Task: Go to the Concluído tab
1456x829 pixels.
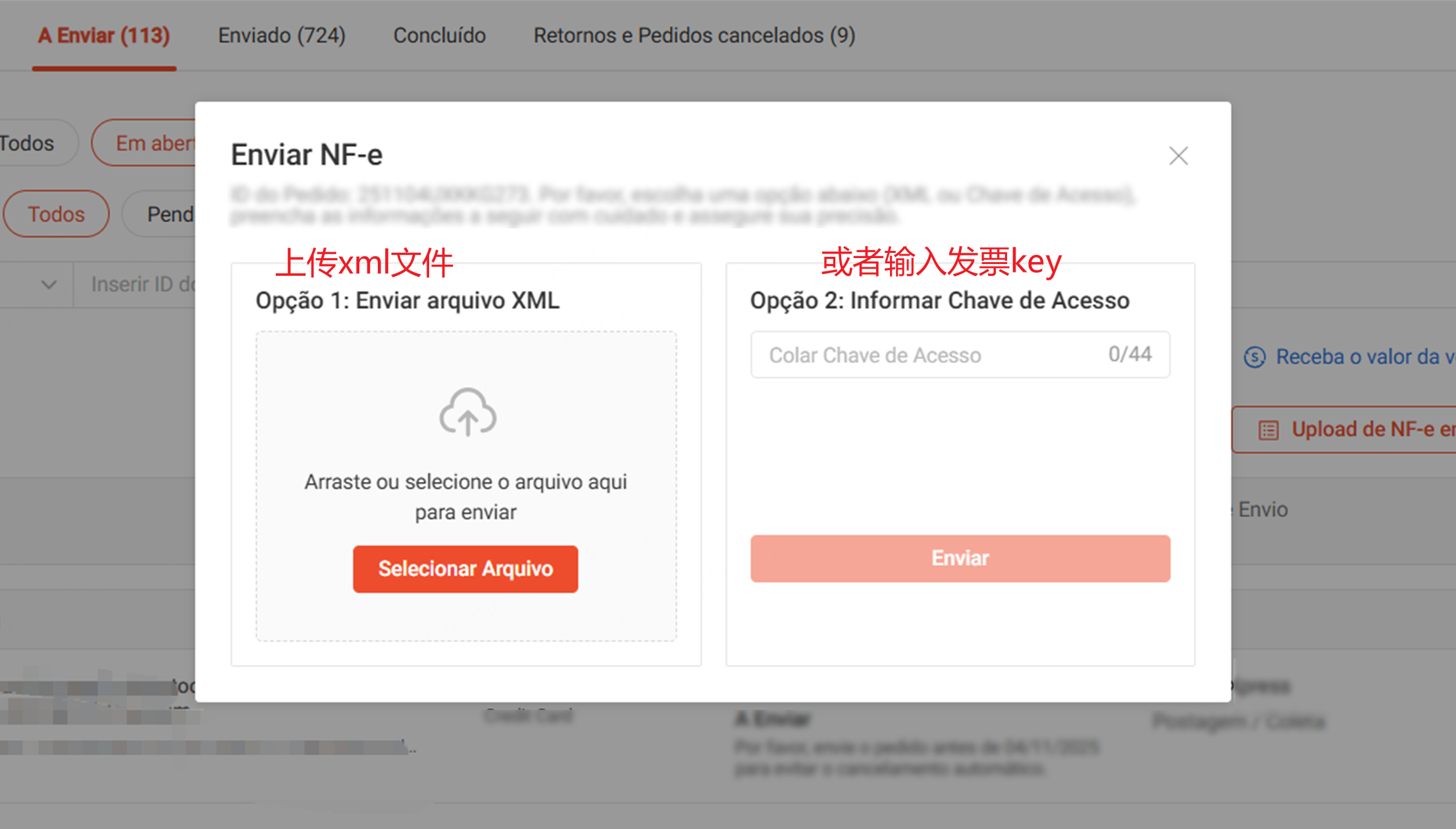Action: 440,36
